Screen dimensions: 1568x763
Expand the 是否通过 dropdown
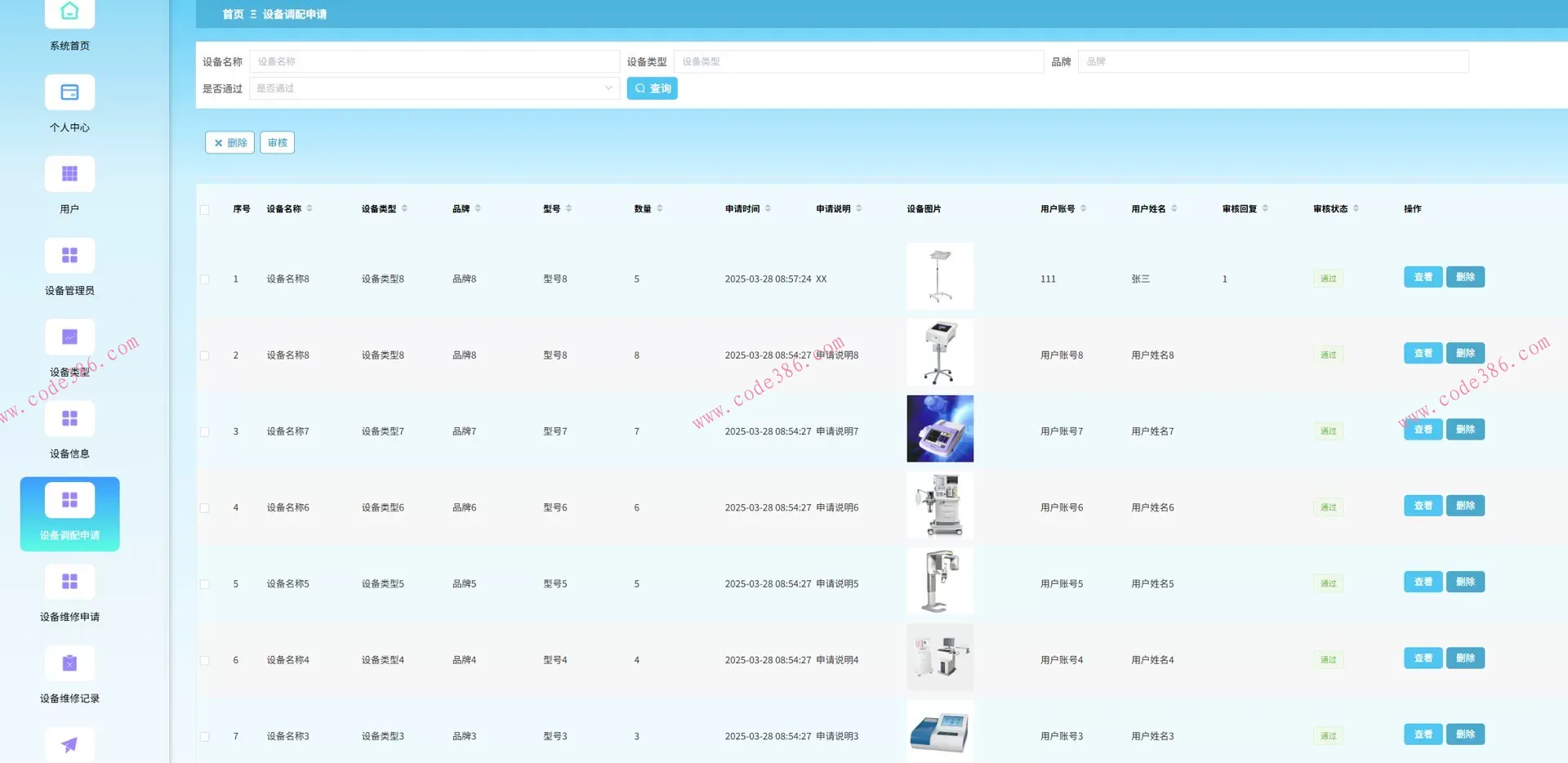[x=434, y=88]
